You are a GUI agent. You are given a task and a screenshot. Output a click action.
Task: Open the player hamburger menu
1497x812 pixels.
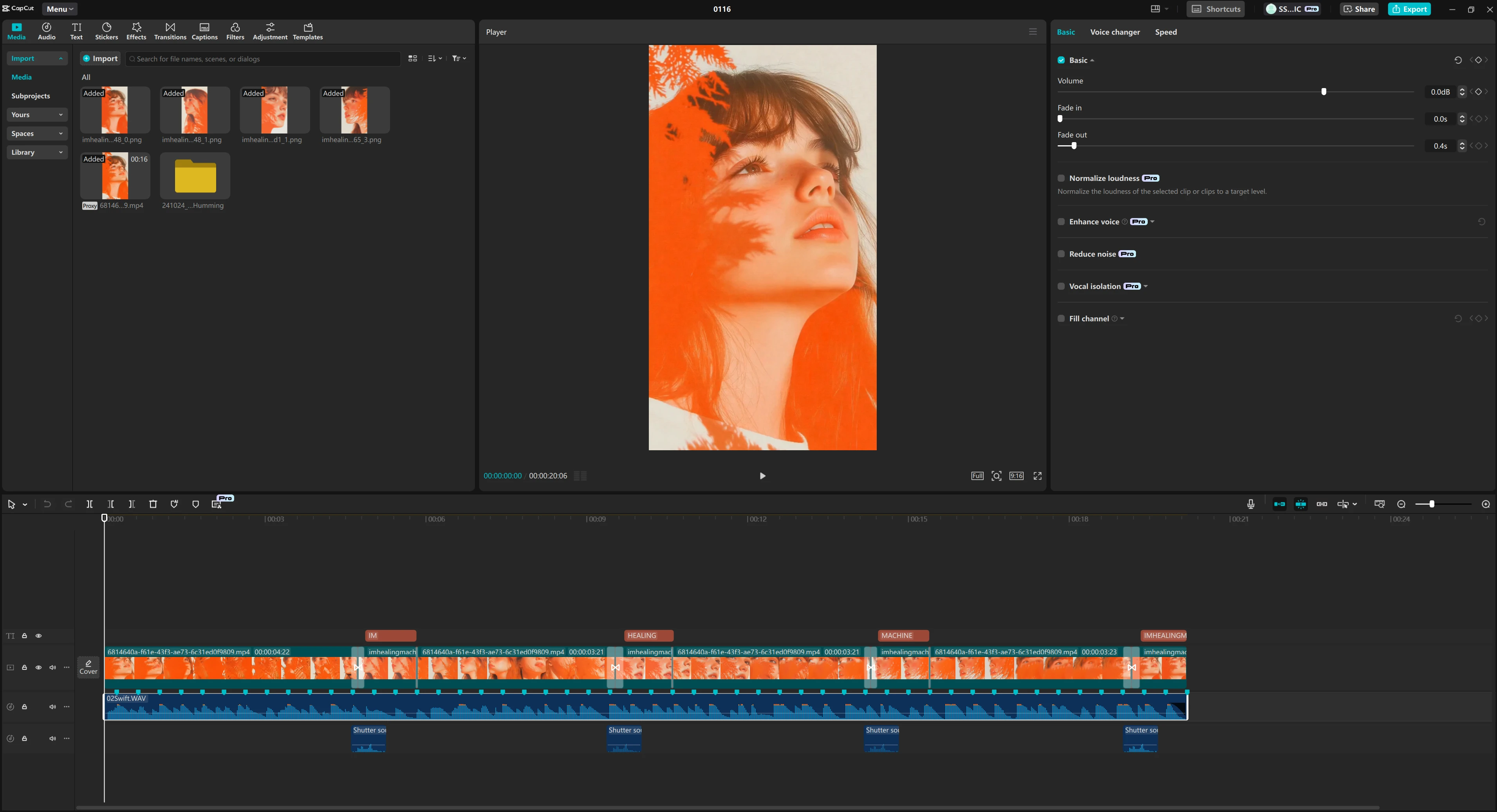(1032, 31)
